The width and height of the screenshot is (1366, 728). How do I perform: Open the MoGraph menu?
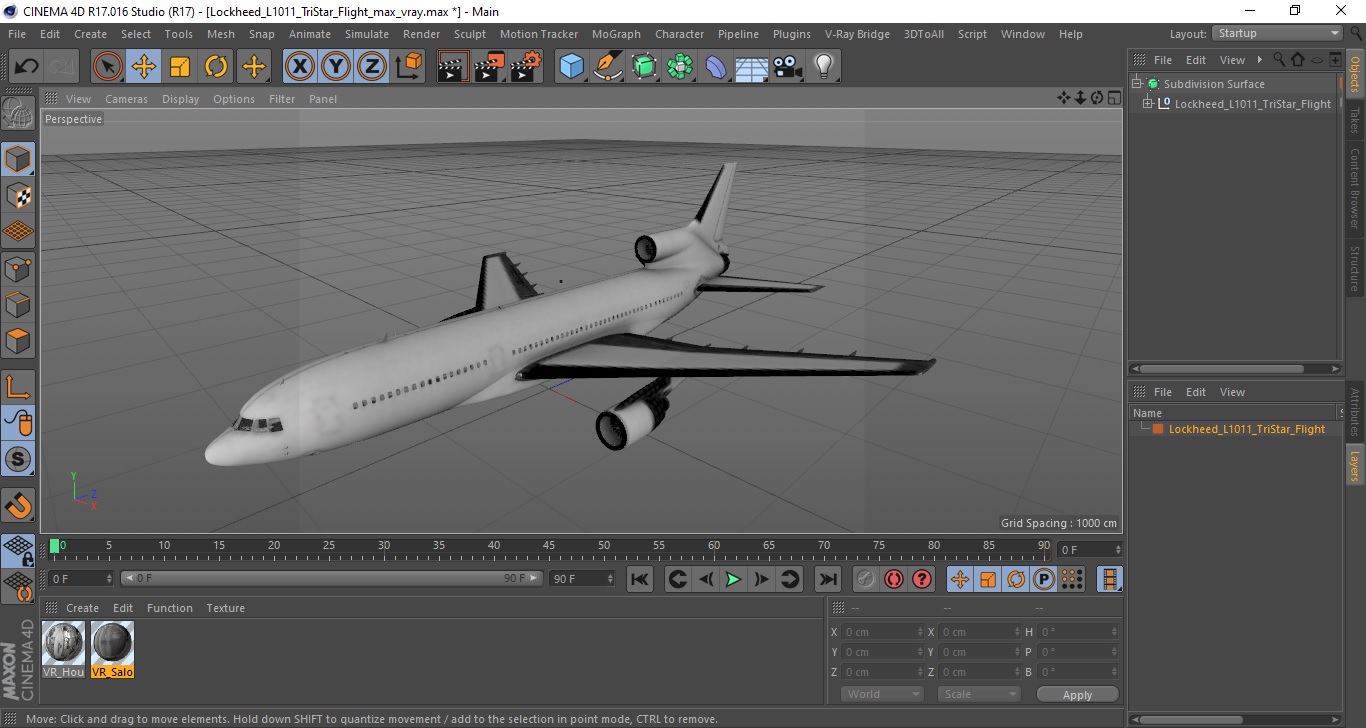616,34
